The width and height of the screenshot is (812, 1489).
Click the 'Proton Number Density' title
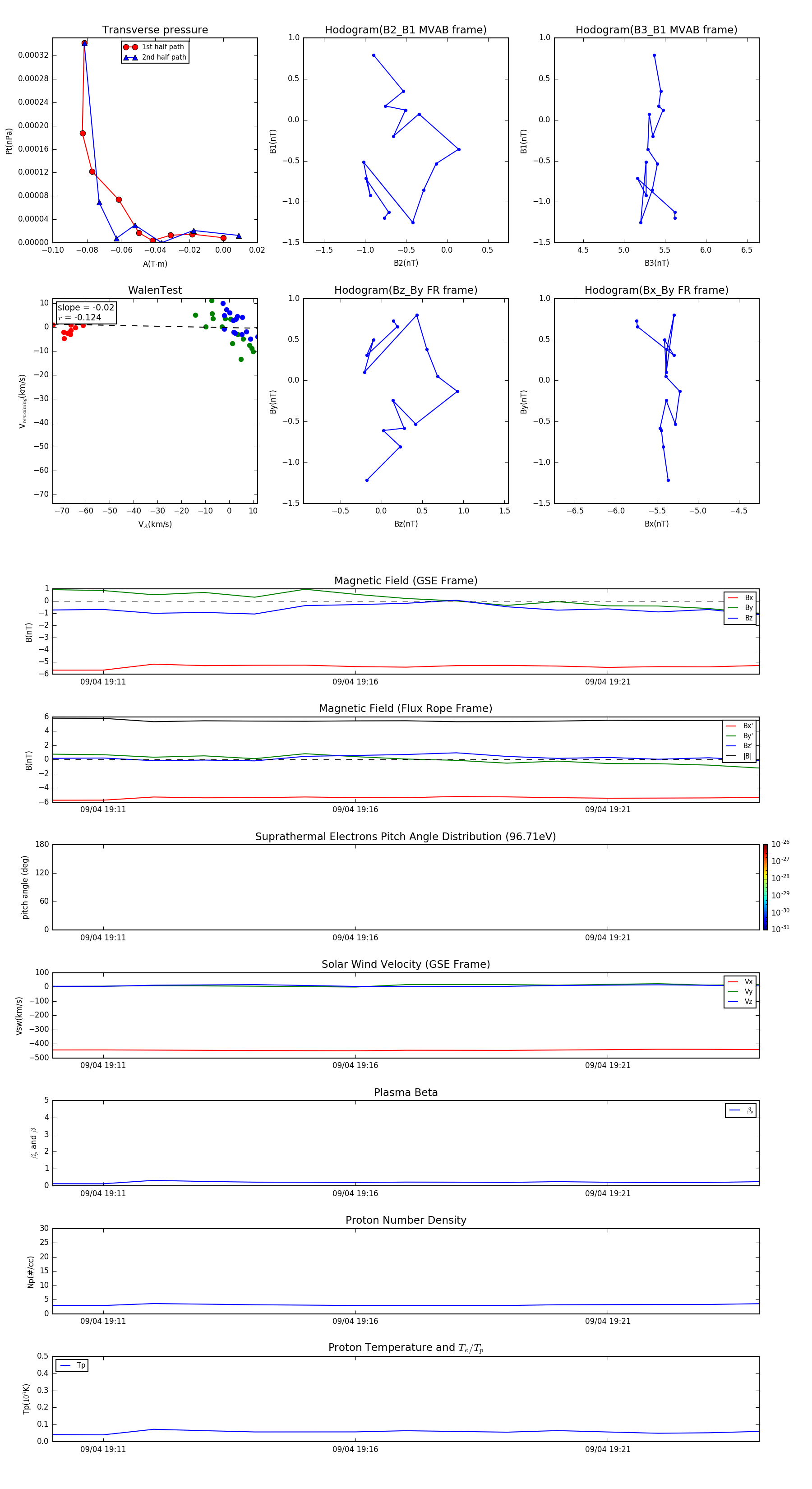point(406,1220)
